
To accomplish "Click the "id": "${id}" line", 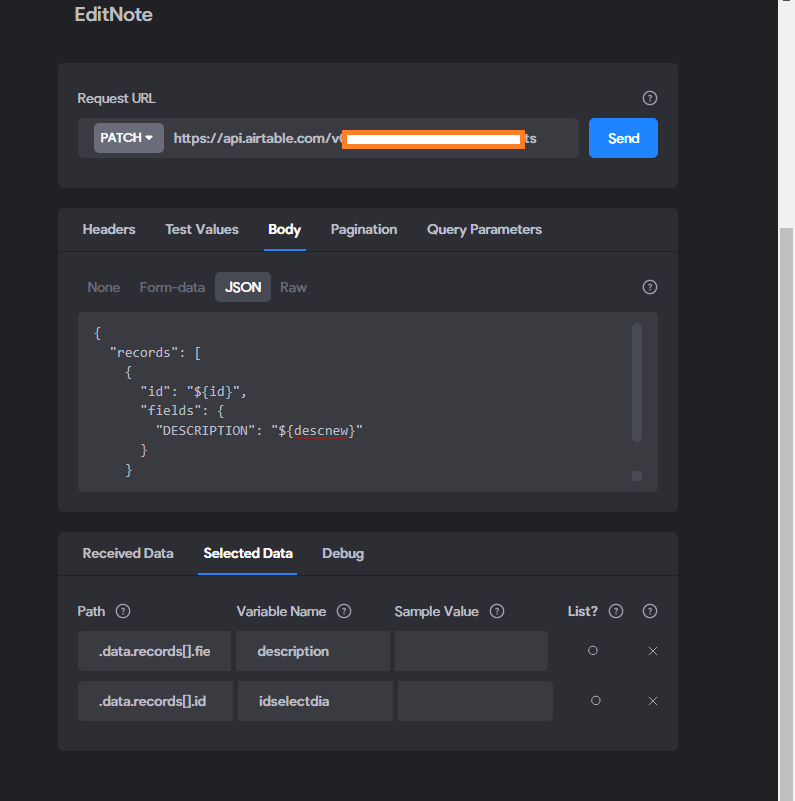I will pos(194,392).
